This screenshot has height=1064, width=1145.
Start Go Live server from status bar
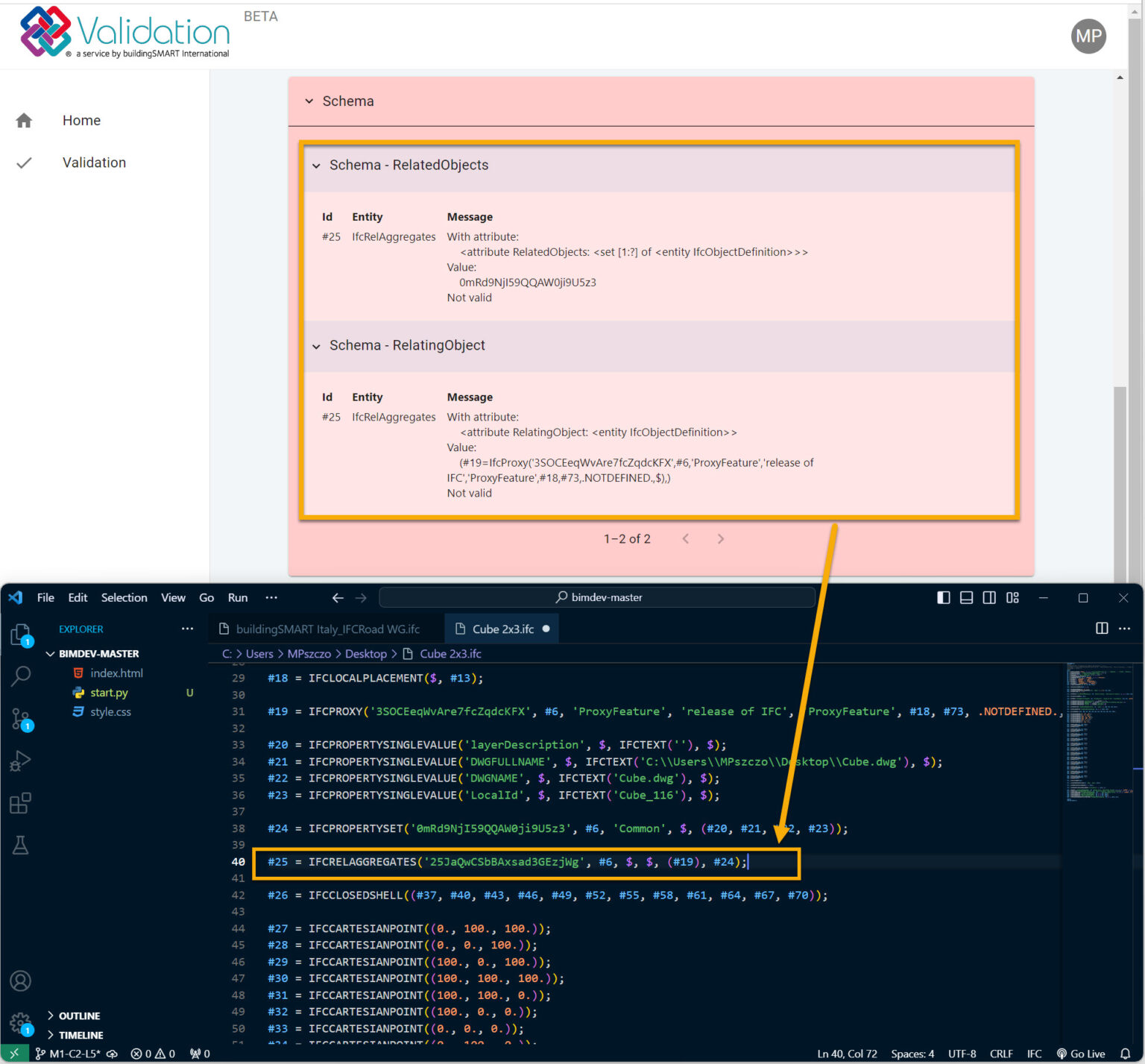(1080, 1054)
